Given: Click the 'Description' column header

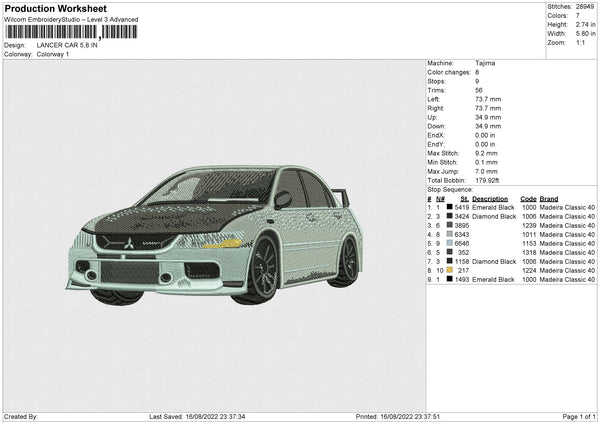Looking at the screenshot, I should tap(490, 199).
